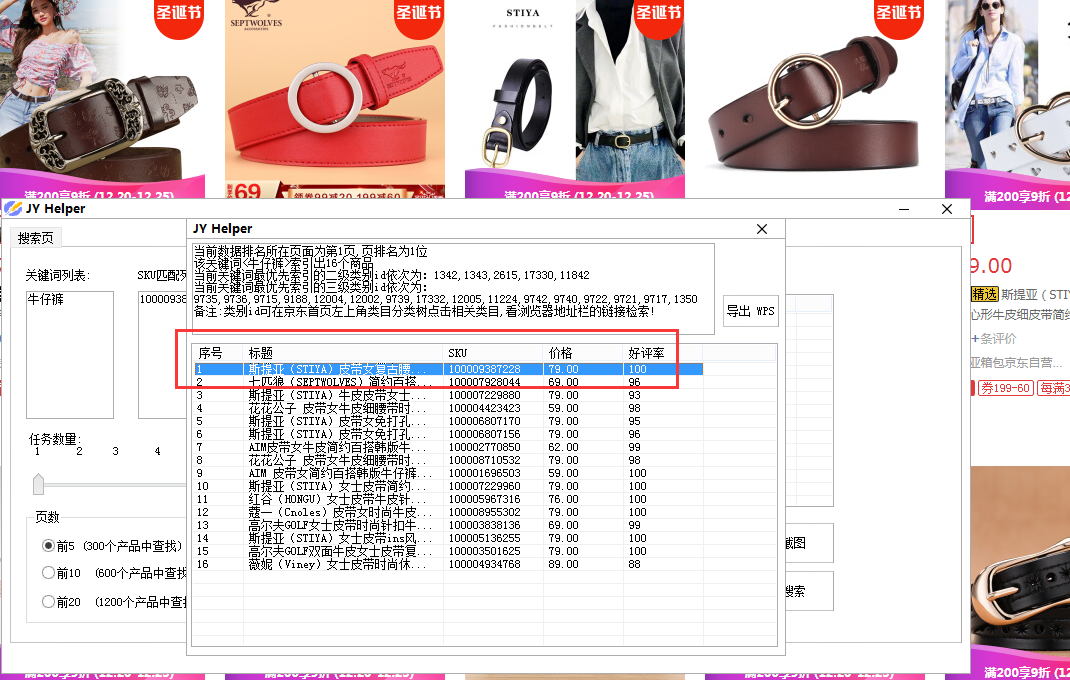Minimize the main JY Helper window

point(904,209)
